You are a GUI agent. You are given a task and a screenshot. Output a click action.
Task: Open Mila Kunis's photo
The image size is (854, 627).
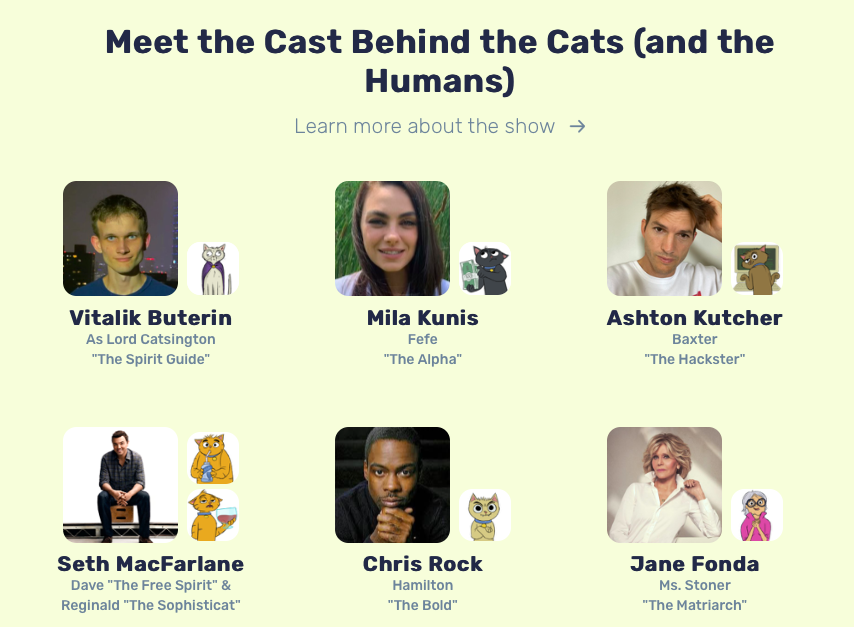tap(392, 238)
